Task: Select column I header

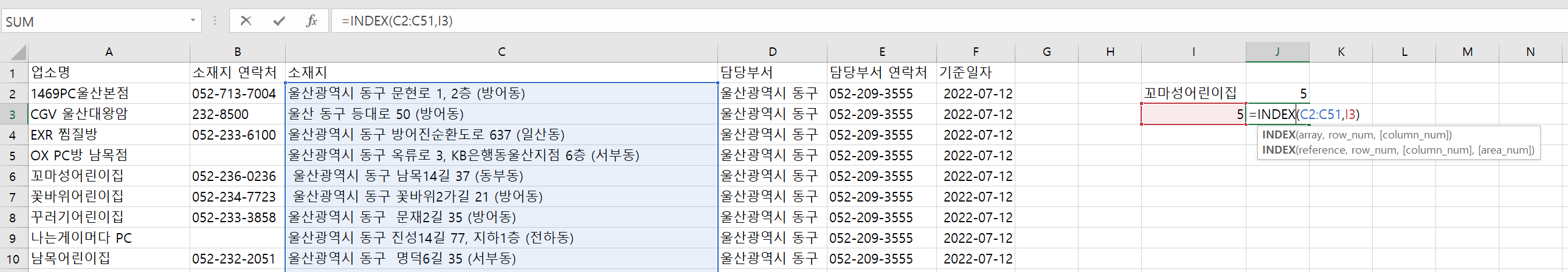Action: point(1193,52)
